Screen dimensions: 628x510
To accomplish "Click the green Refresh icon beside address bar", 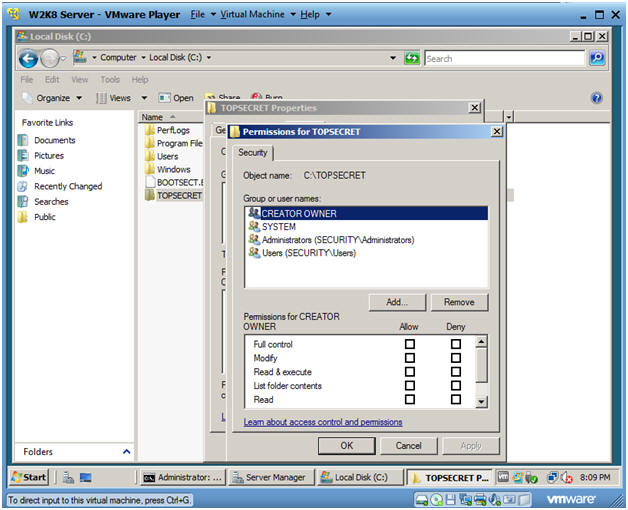I will click(x=411, y=59).
